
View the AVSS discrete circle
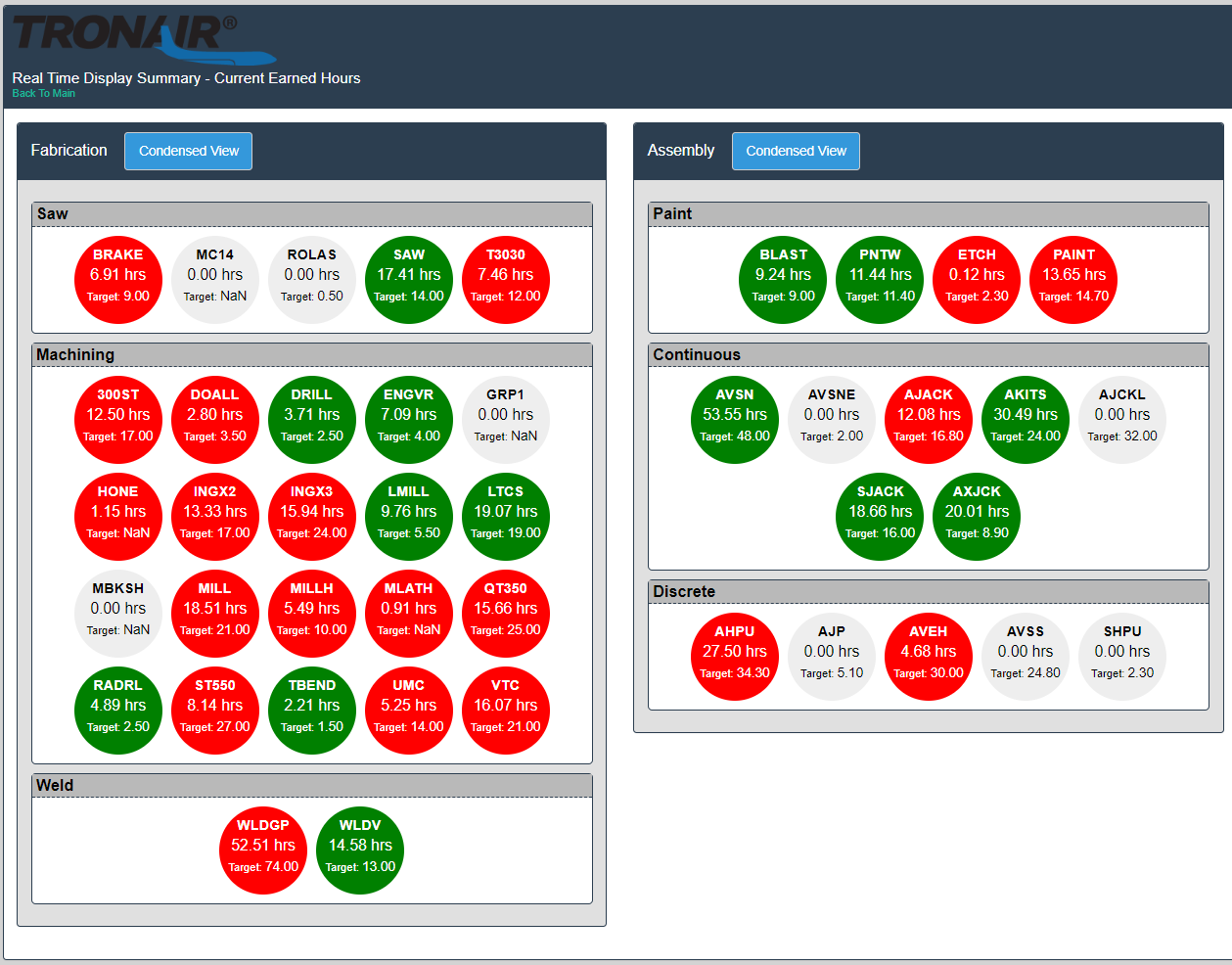pos(1026,657)
